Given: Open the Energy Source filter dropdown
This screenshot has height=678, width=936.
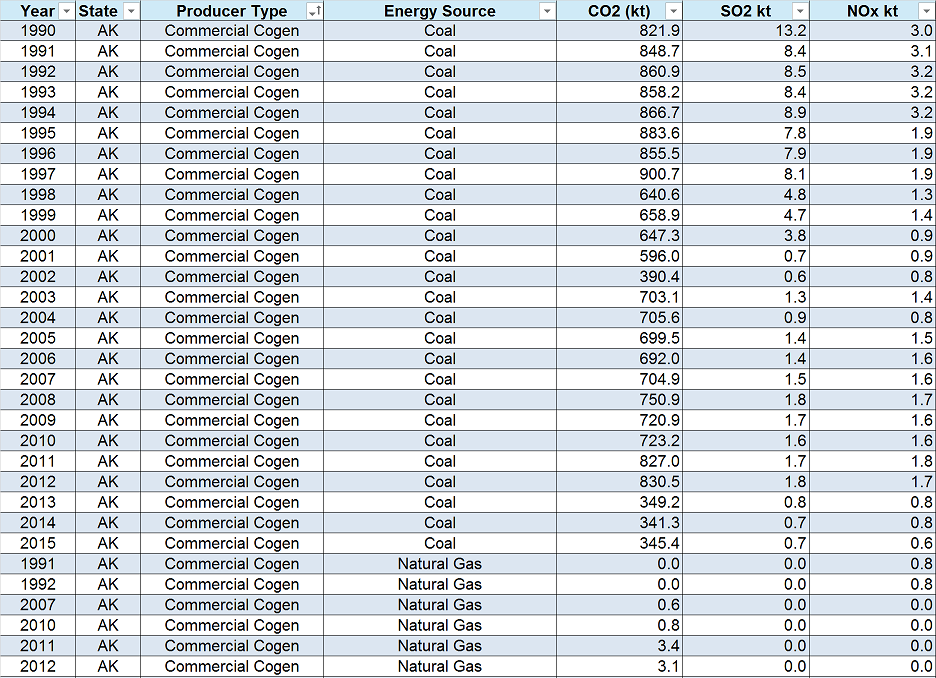Looking at the screenshot, I should pos(547,11).
